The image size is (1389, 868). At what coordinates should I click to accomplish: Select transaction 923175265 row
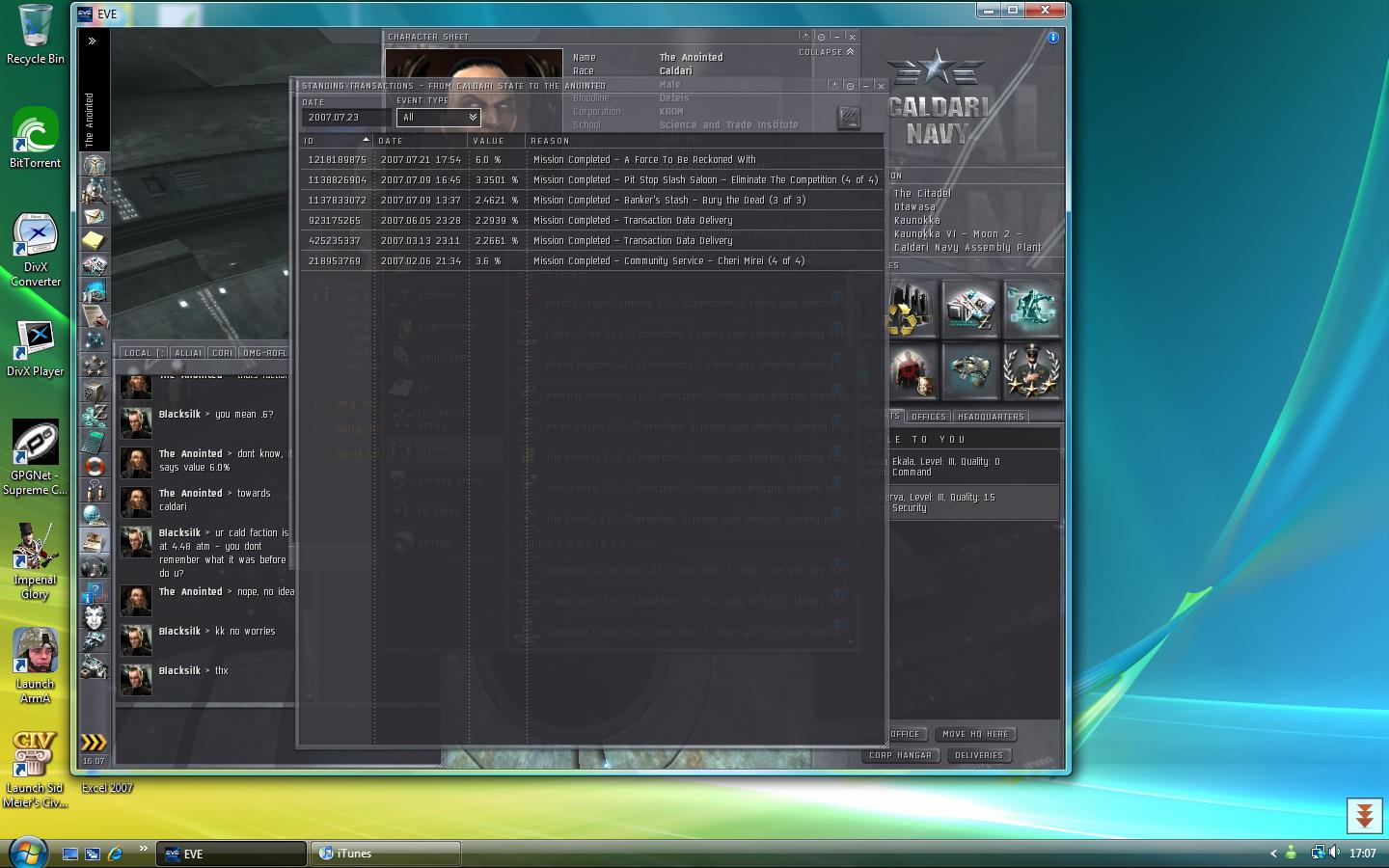coord(592,221)
